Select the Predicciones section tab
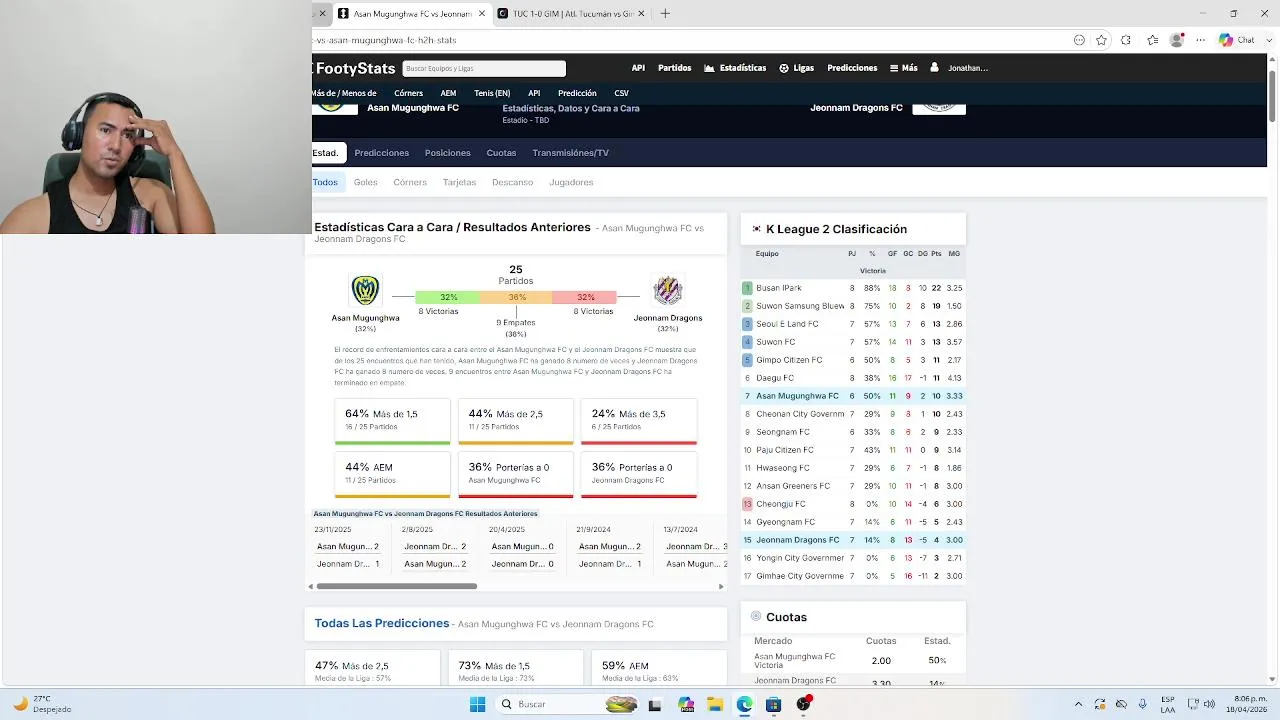Screen dimensions: 1280x720 click(382, 153)
